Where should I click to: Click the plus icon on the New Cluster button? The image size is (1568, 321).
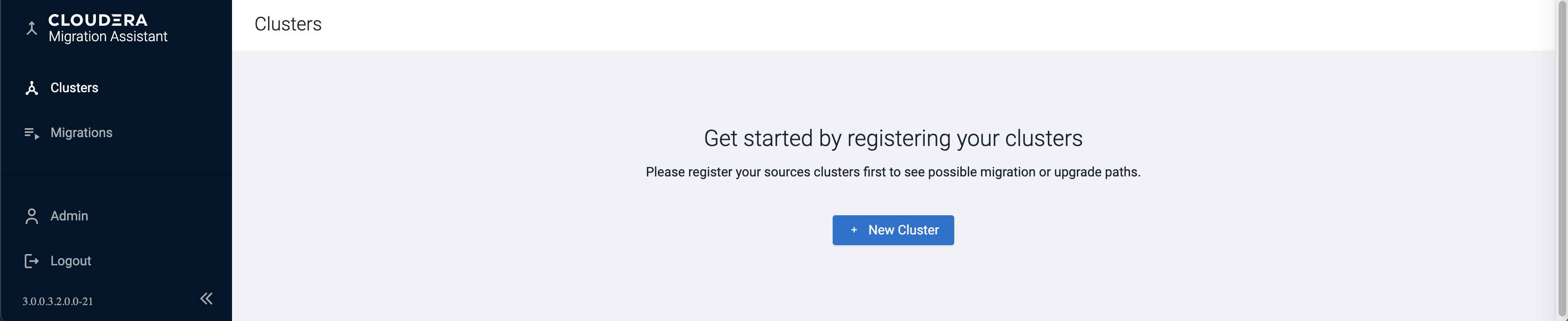click(x=854, y=230)
